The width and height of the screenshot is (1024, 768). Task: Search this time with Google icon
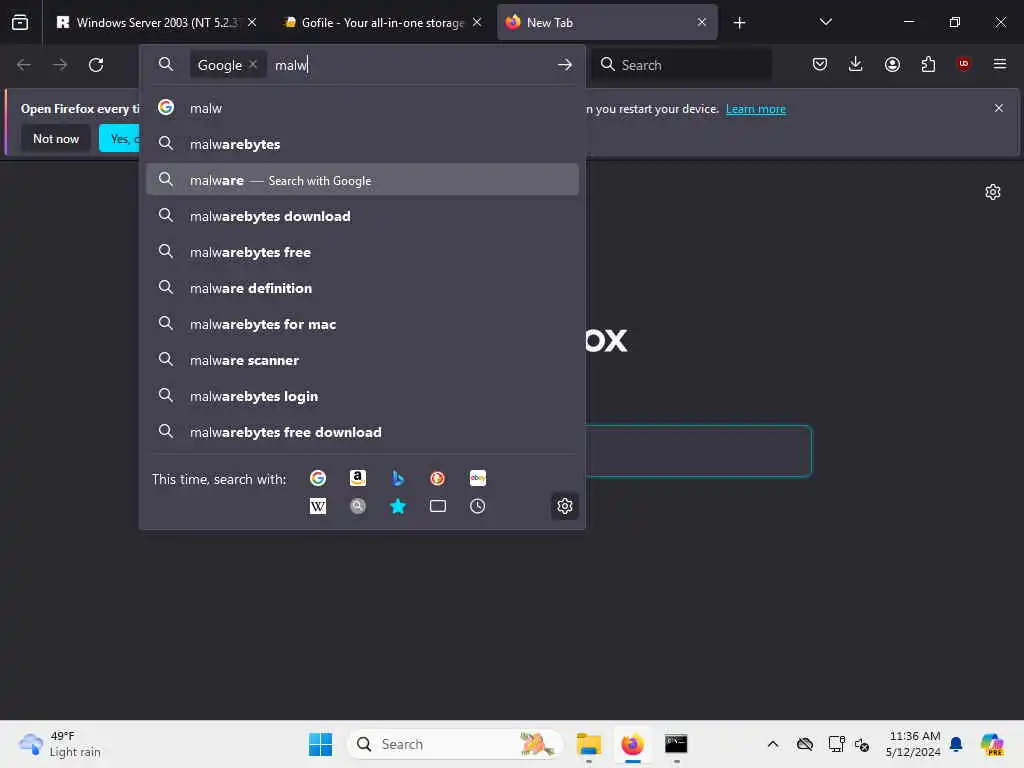pos(318,478)
